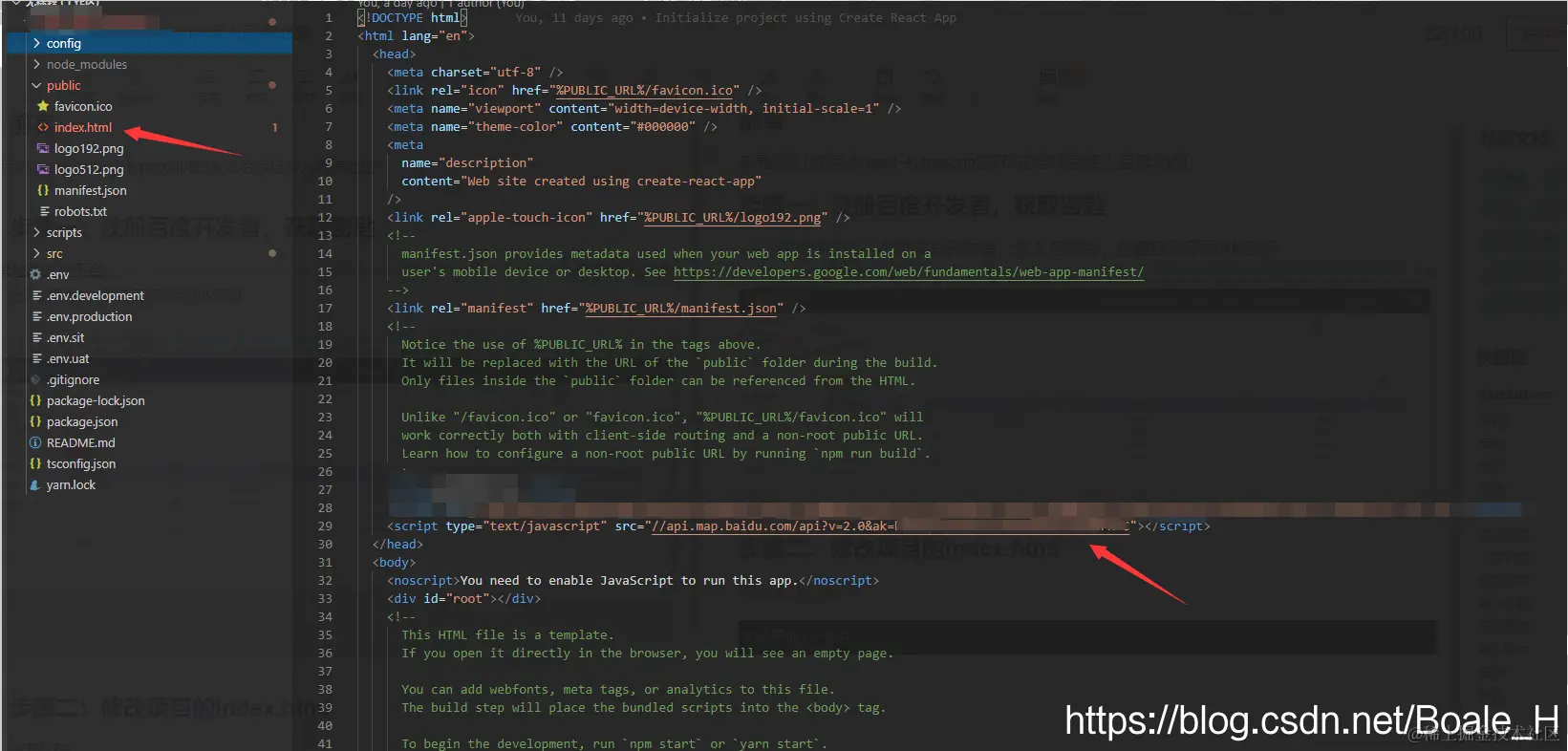
Task: Open .gitignore file
Action: (x=74, y=379)
